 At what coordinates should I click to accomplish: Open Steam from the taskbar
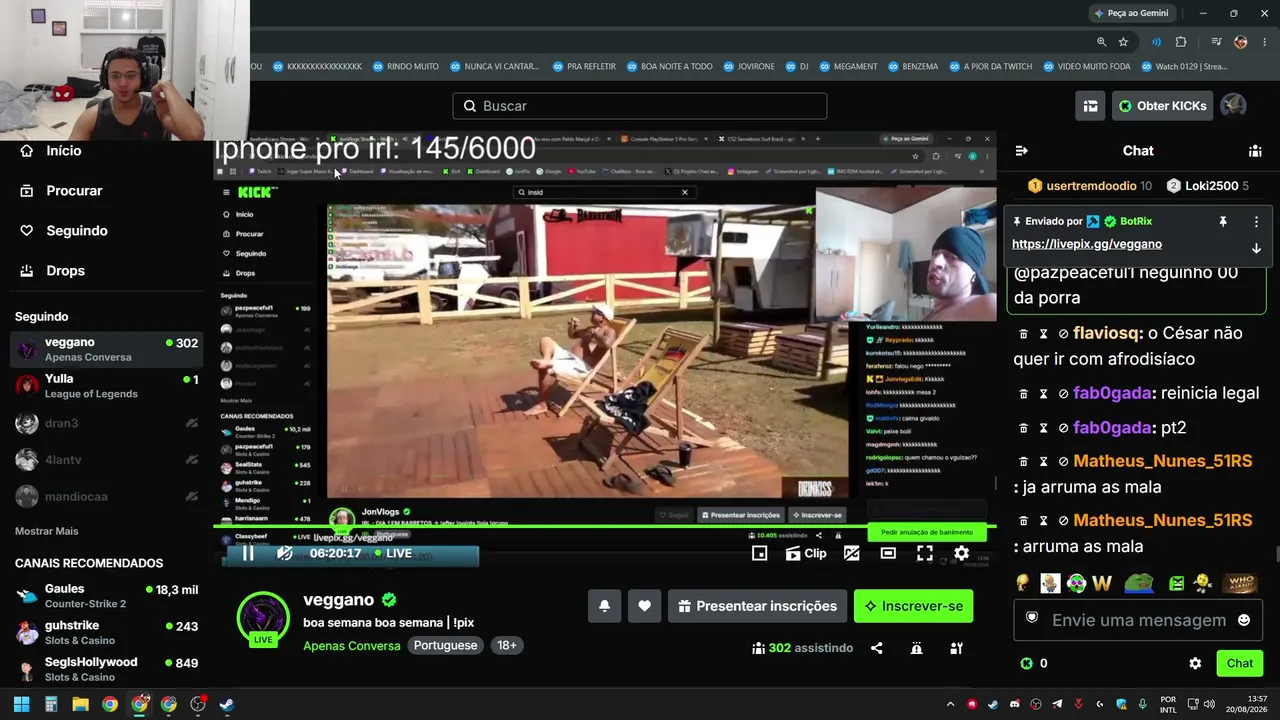[x=227, y=704]
